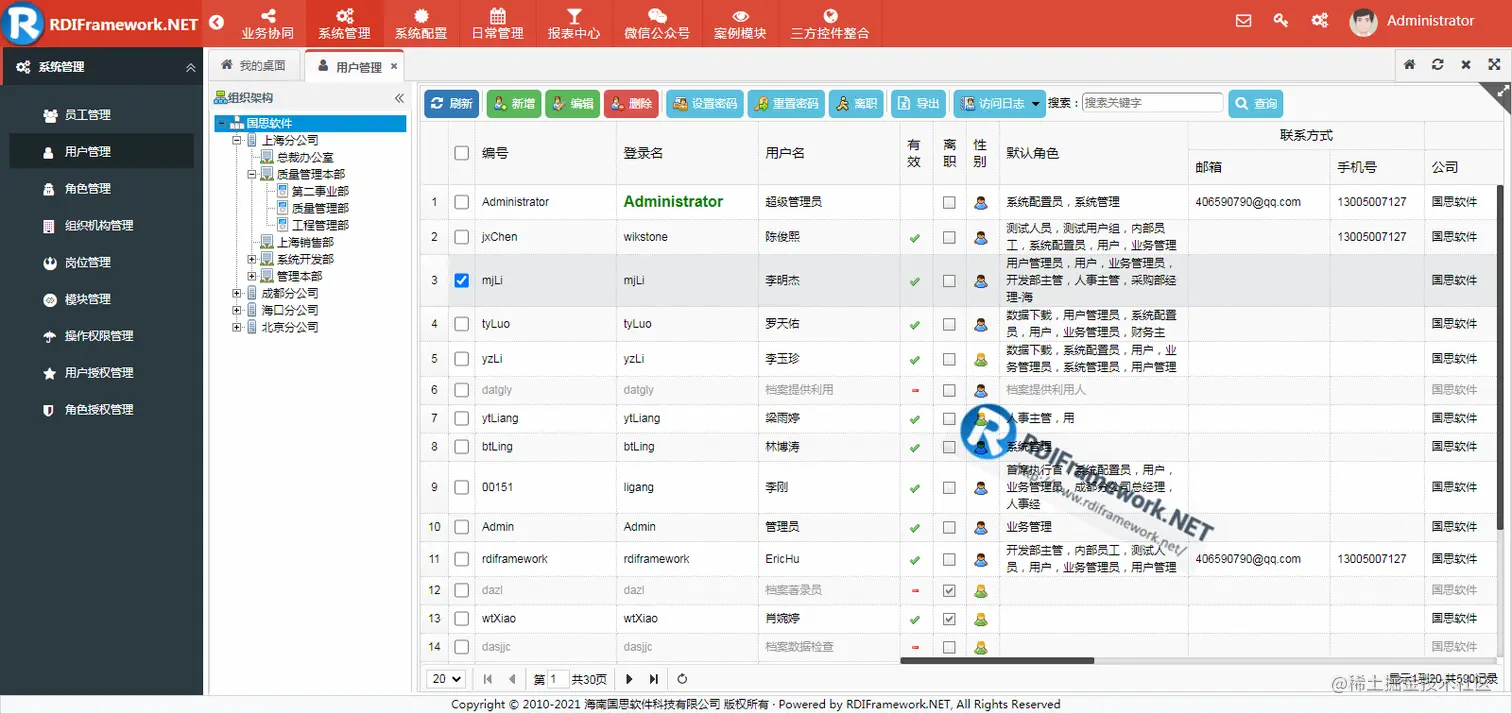
Task: Click the 查询 search button
Action: tap(1255, 103)
